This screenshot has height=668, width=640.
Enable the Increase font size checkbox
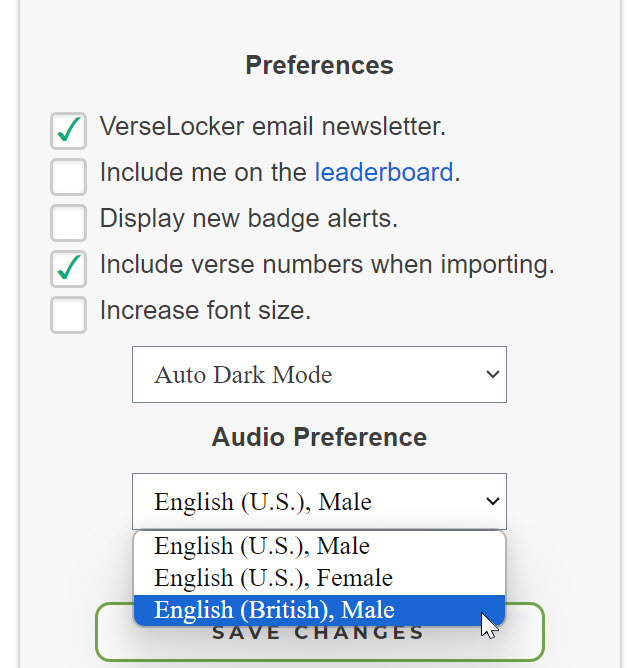[x=68, y=315]
